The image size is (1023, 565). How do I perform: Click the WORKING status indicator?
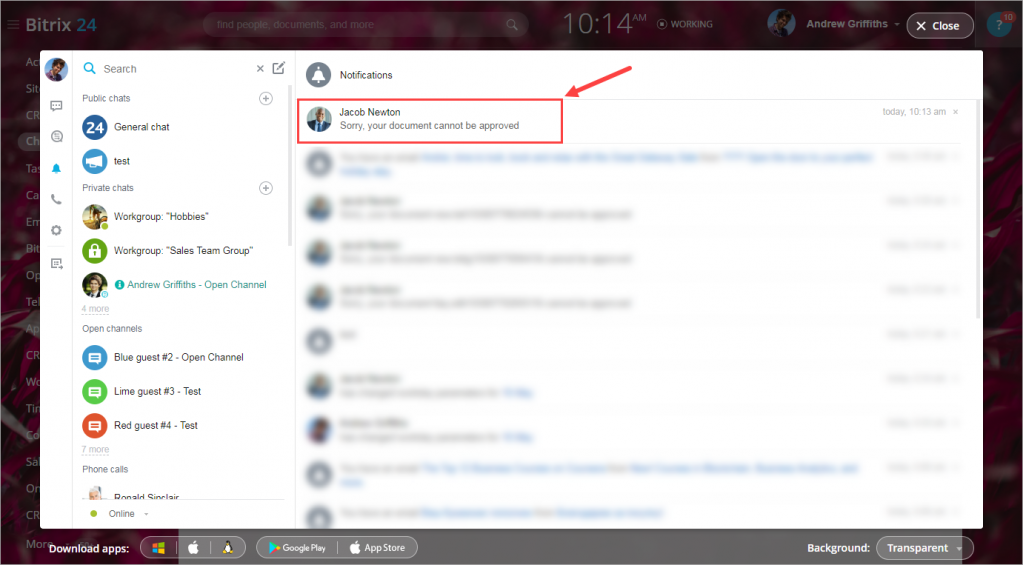point(684,24)
